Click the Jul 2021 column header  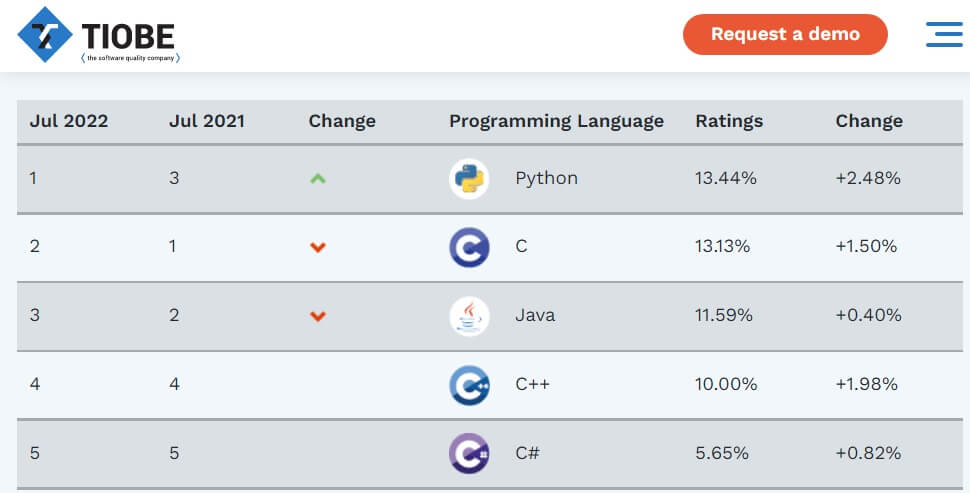point(207,121)
